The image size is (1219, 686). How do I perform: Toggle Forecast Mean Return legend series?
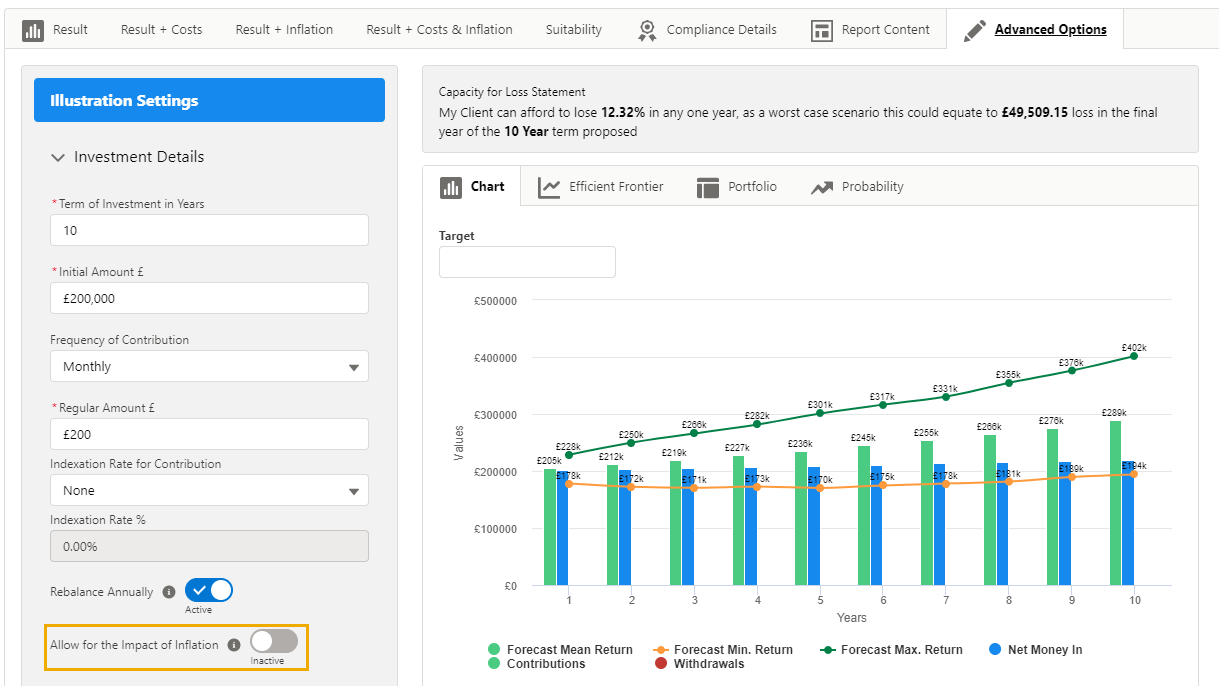[560, 650]
